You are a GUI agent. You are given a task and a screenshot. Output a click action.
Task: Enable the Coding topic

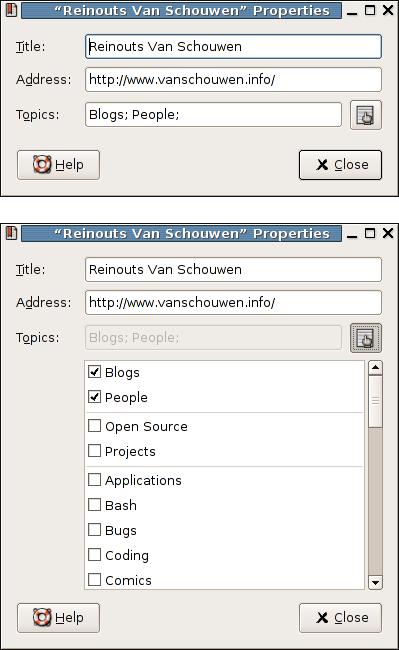tap(94, 555)
